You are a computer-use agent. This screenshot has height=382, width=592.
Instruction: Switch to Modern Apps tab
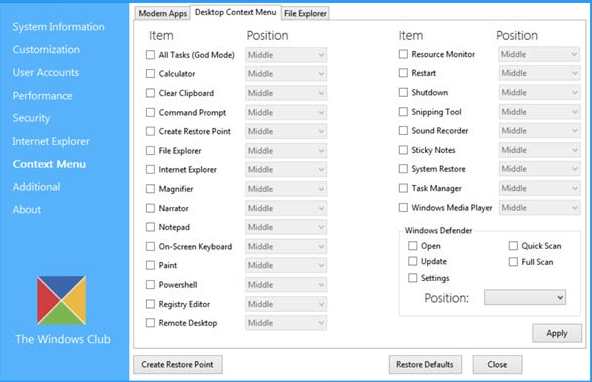coord(163,13)
